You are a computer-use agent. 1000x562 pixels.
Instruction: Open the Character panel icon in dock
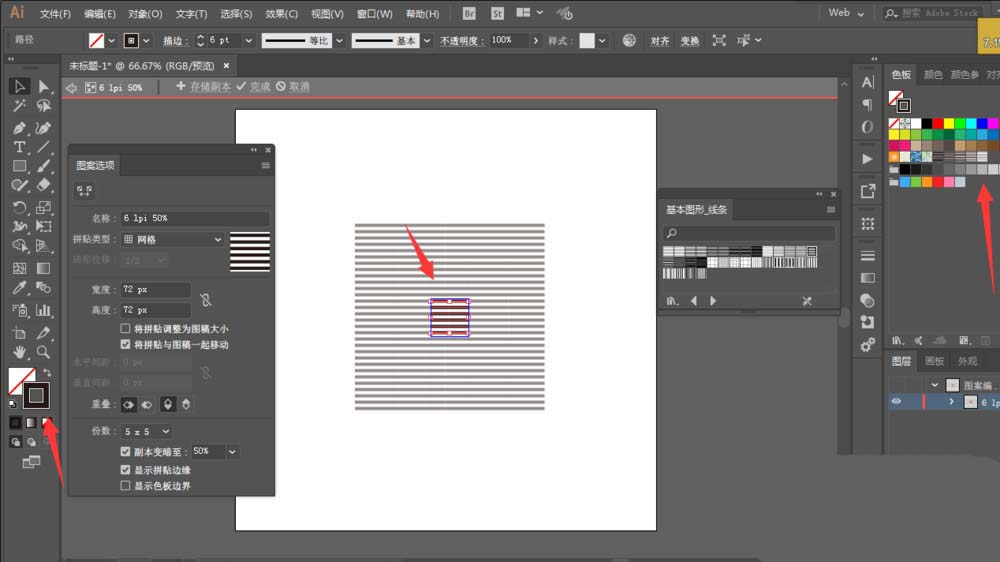point(867,82)
